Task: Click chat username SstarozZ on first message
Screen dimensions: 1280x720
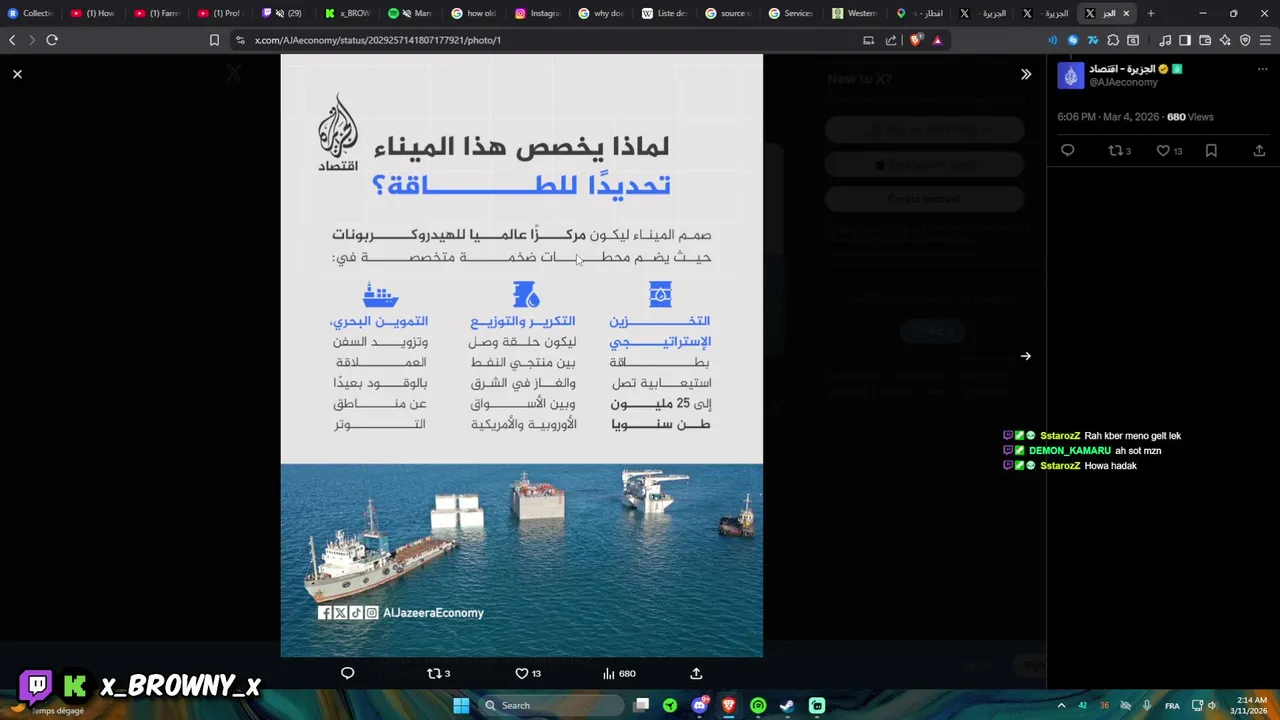Action: (1060, 436)
